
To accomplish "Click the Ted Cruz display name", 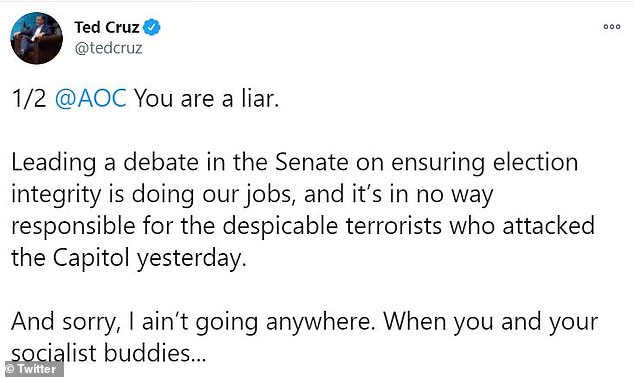I will [107, 27].
